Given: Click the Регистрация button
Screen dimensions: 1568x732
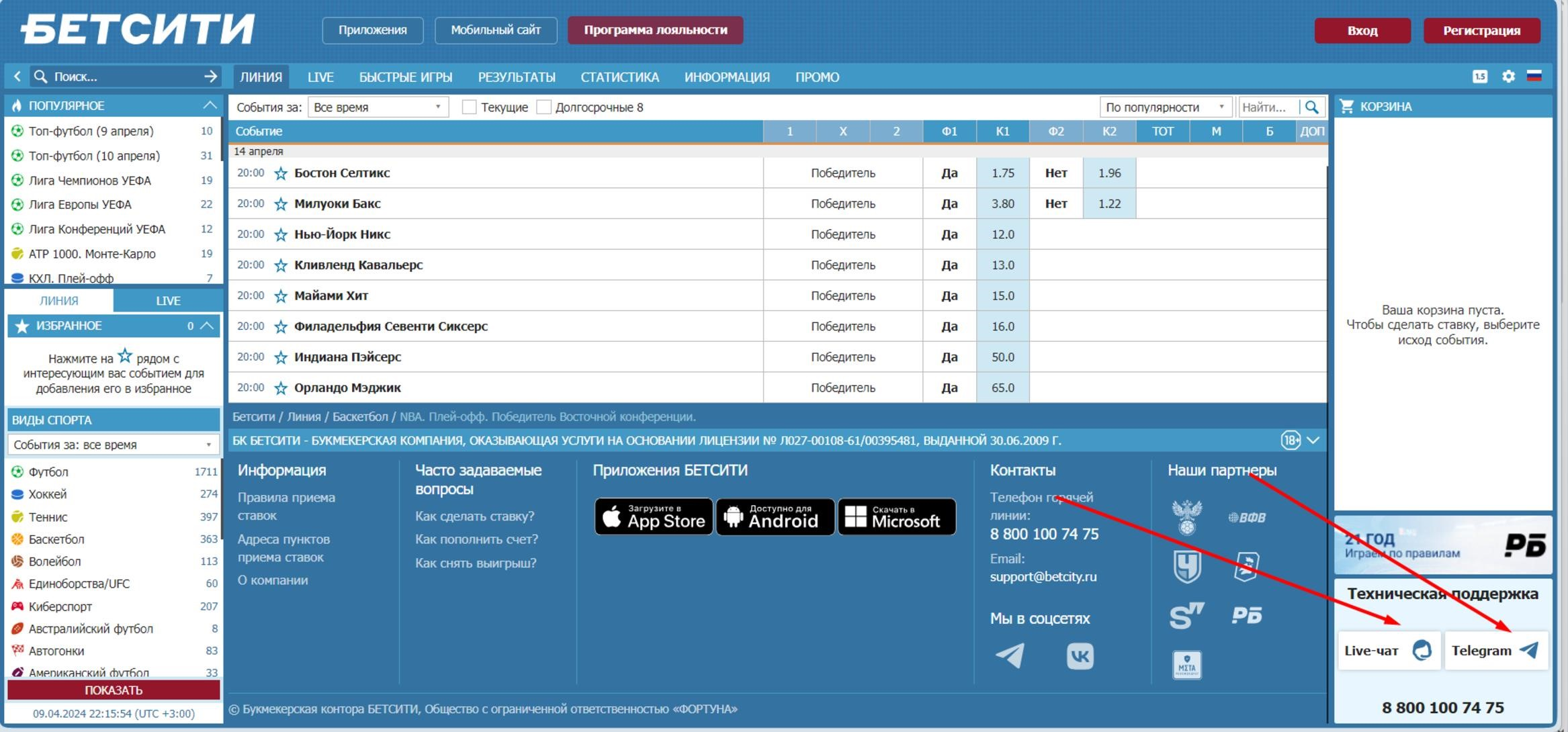Looking at the screenshot, I should click(1481, 31).
